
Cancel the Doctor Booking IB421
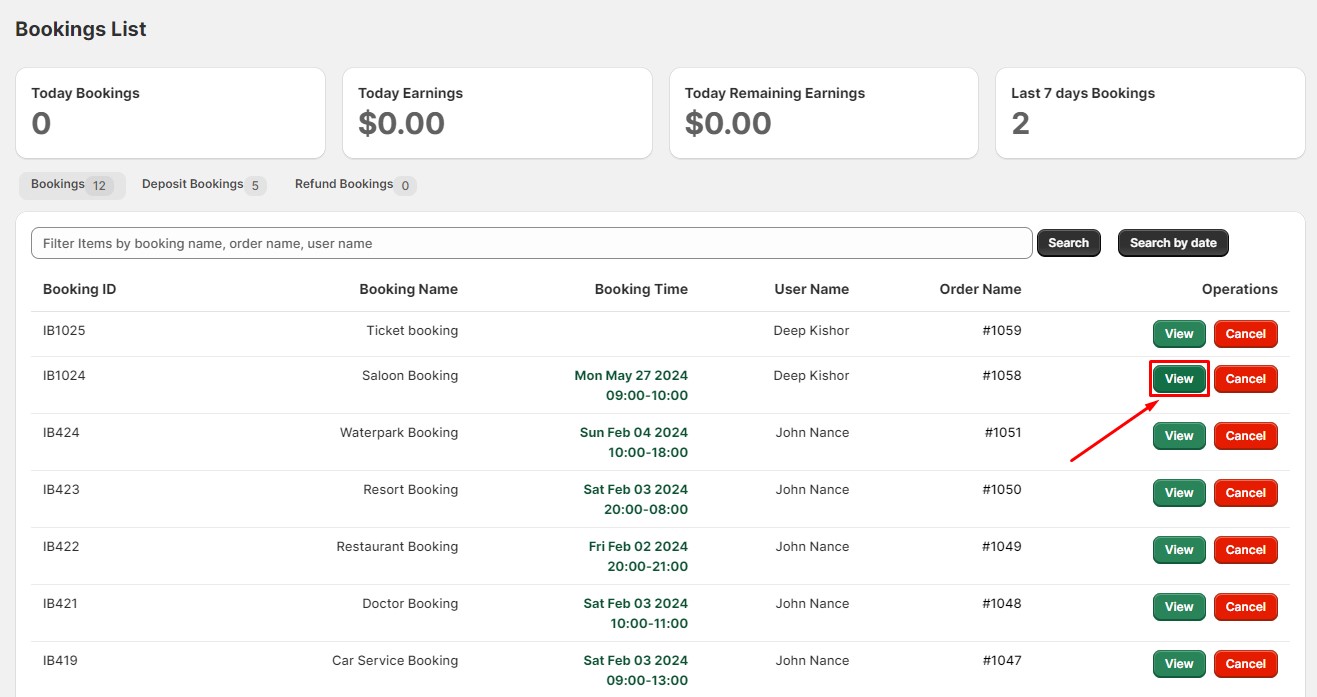[x=1245, y=607]
